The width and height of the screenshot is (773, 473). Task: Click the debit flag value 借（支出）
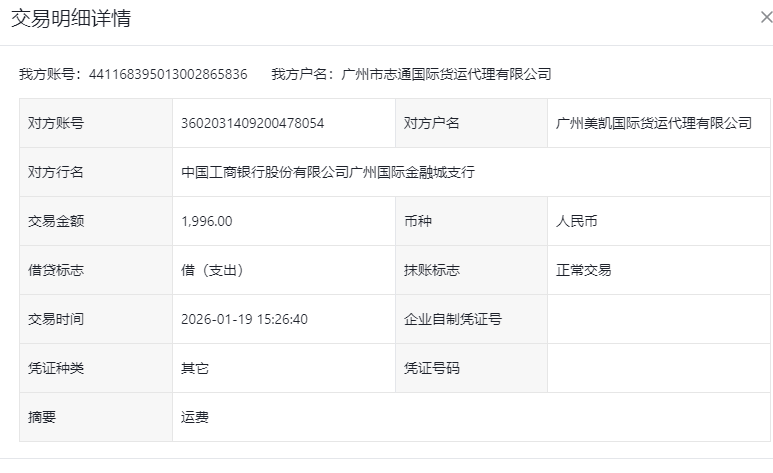[212, 270]
